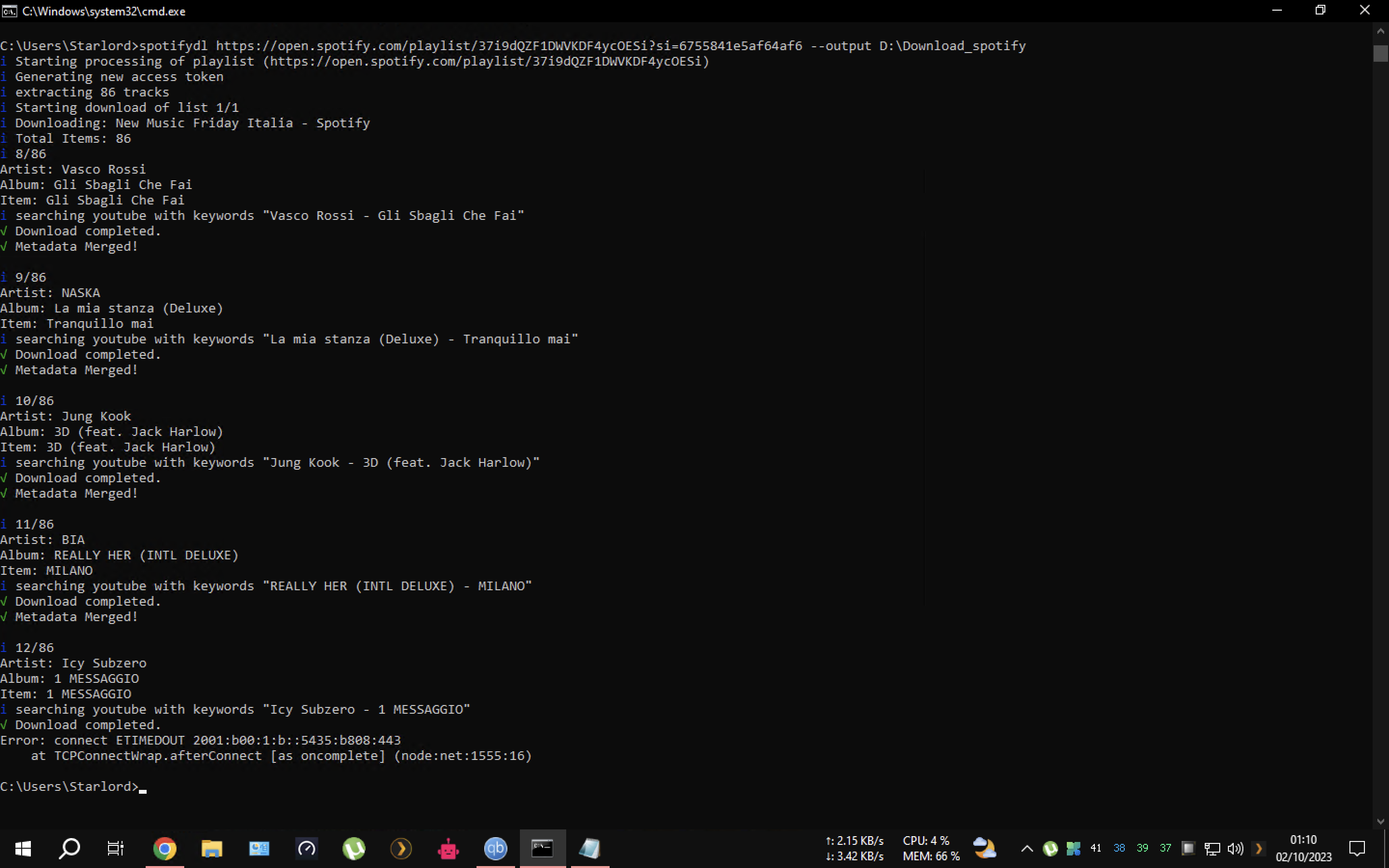
Task: Open the pink robot app on the taskbar
Action: point(448,848)
